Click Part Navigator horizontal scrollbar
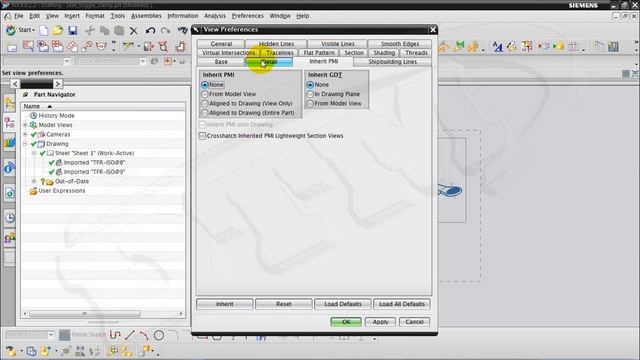640x360 pixels. [x=85, y=314]
